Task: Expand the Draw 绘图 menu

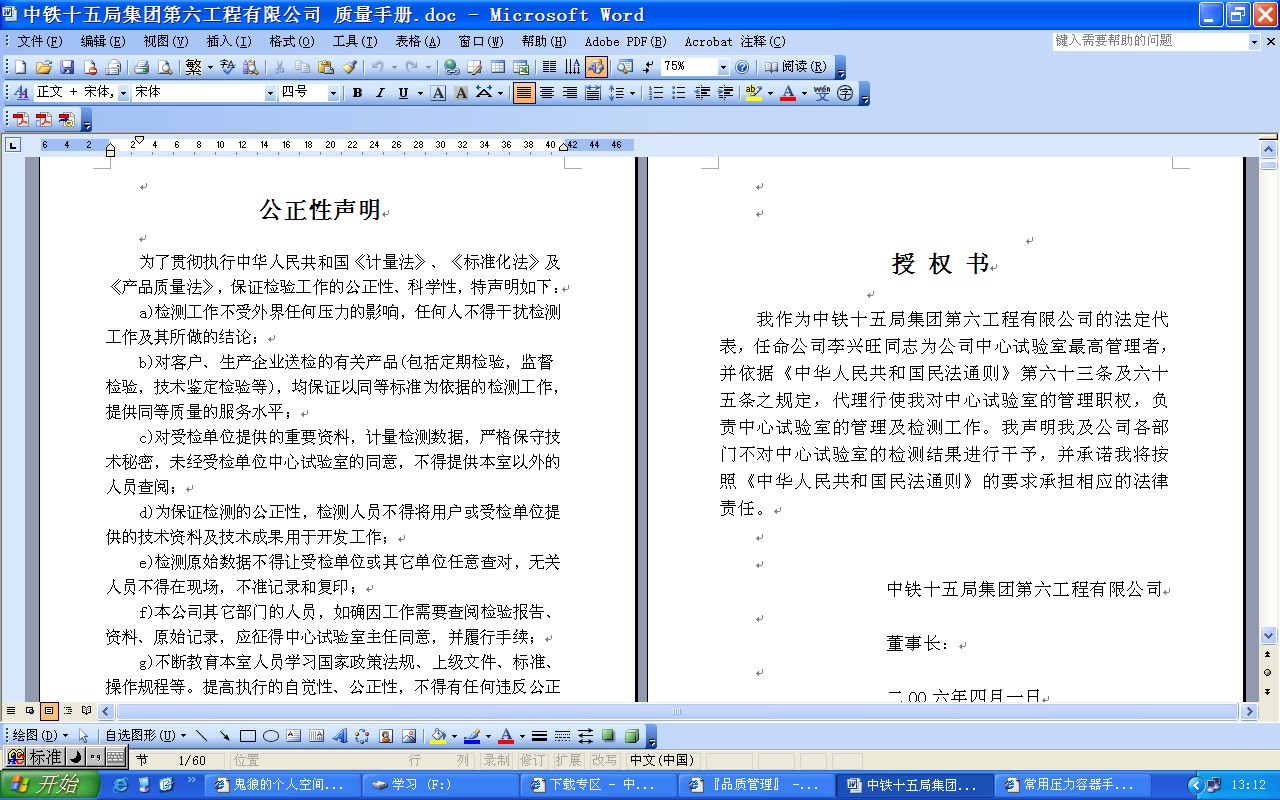Action: [41, 736]
